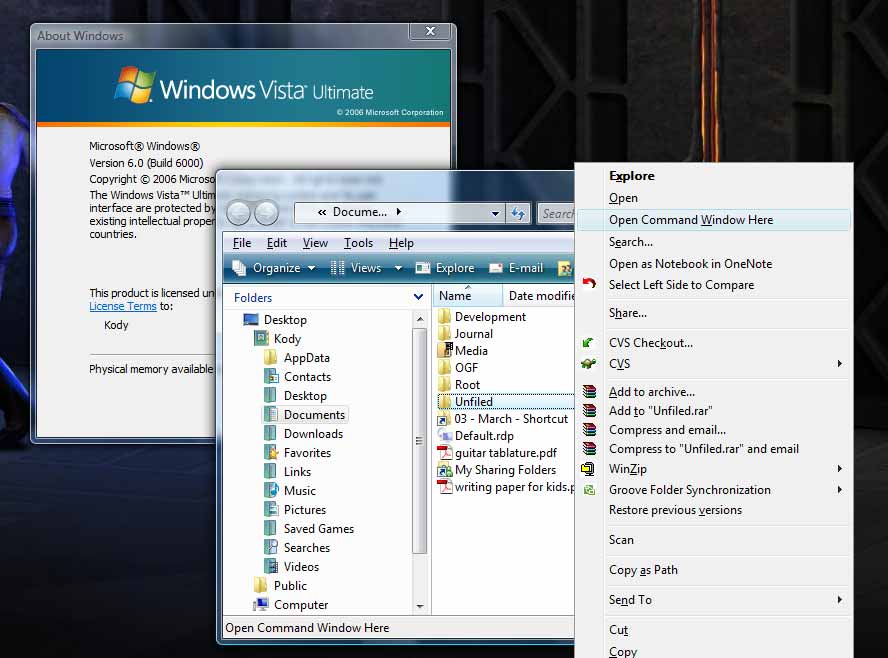Click red arrow icon beside Select Left Side
The width and height of the screenshot is (888, 658).
[x=589, y=283]
